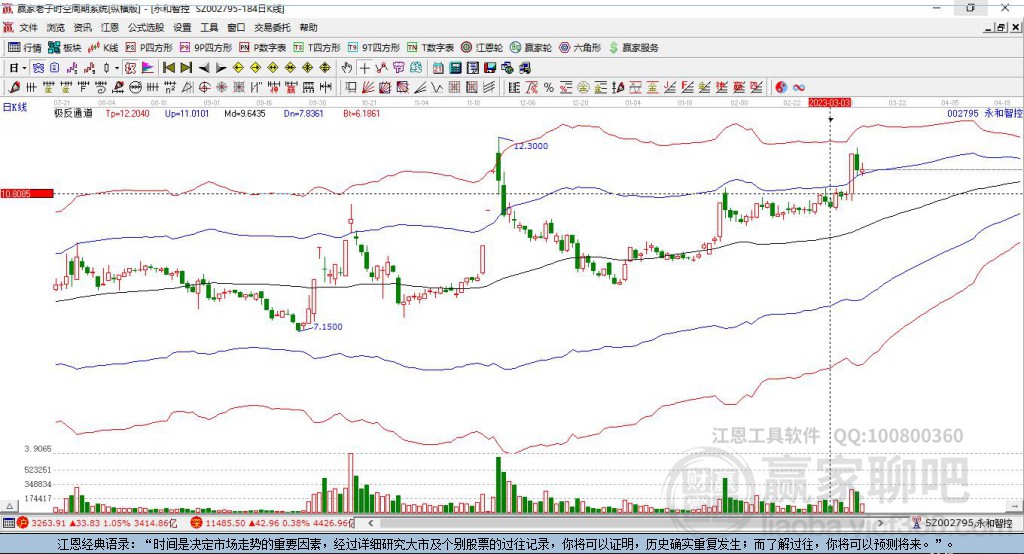Open the 交易委托 menu

coord(272,27)
